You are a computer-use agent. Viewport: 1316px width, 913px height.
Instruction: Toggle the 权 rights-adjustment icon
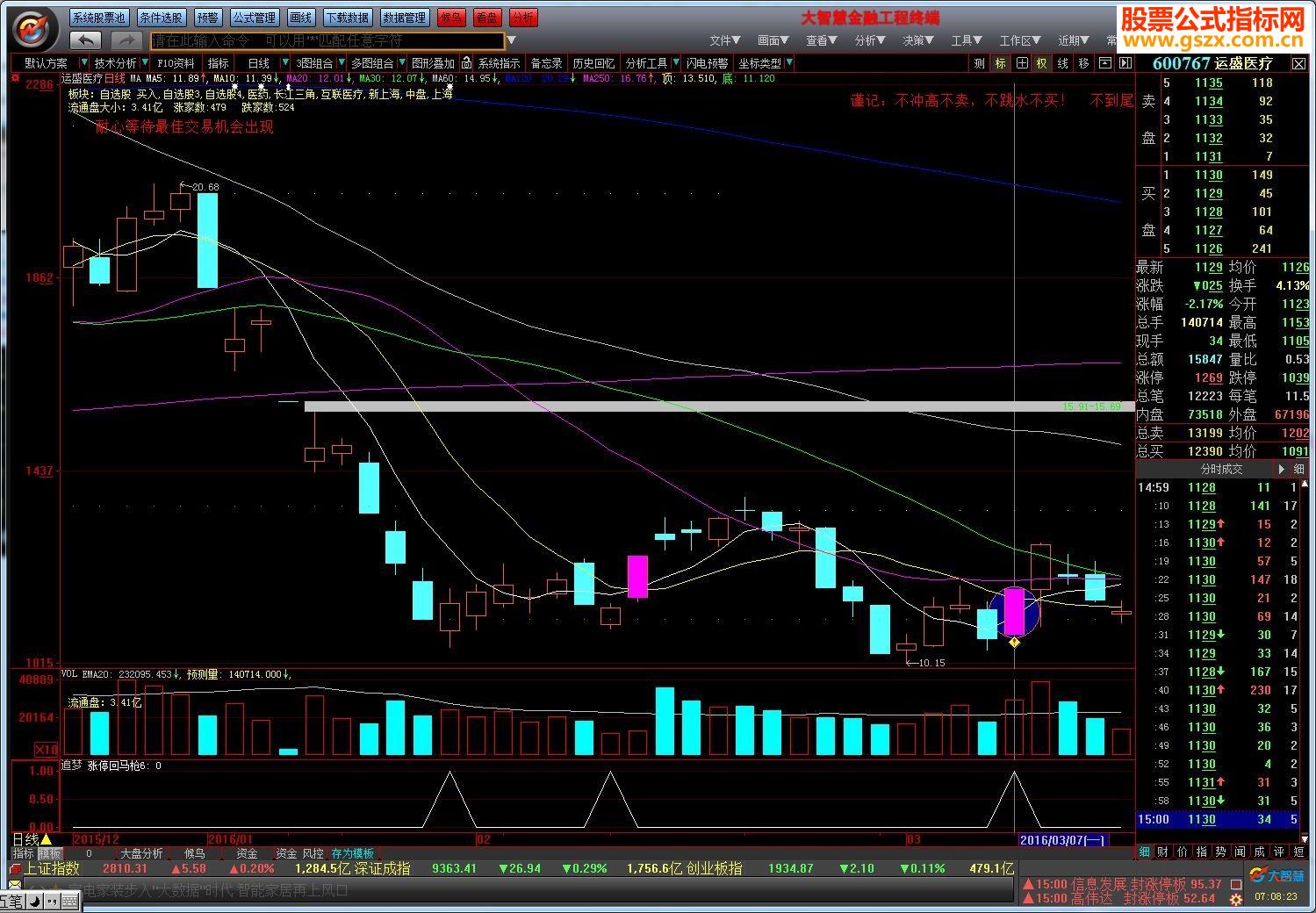coord(1042,63)
